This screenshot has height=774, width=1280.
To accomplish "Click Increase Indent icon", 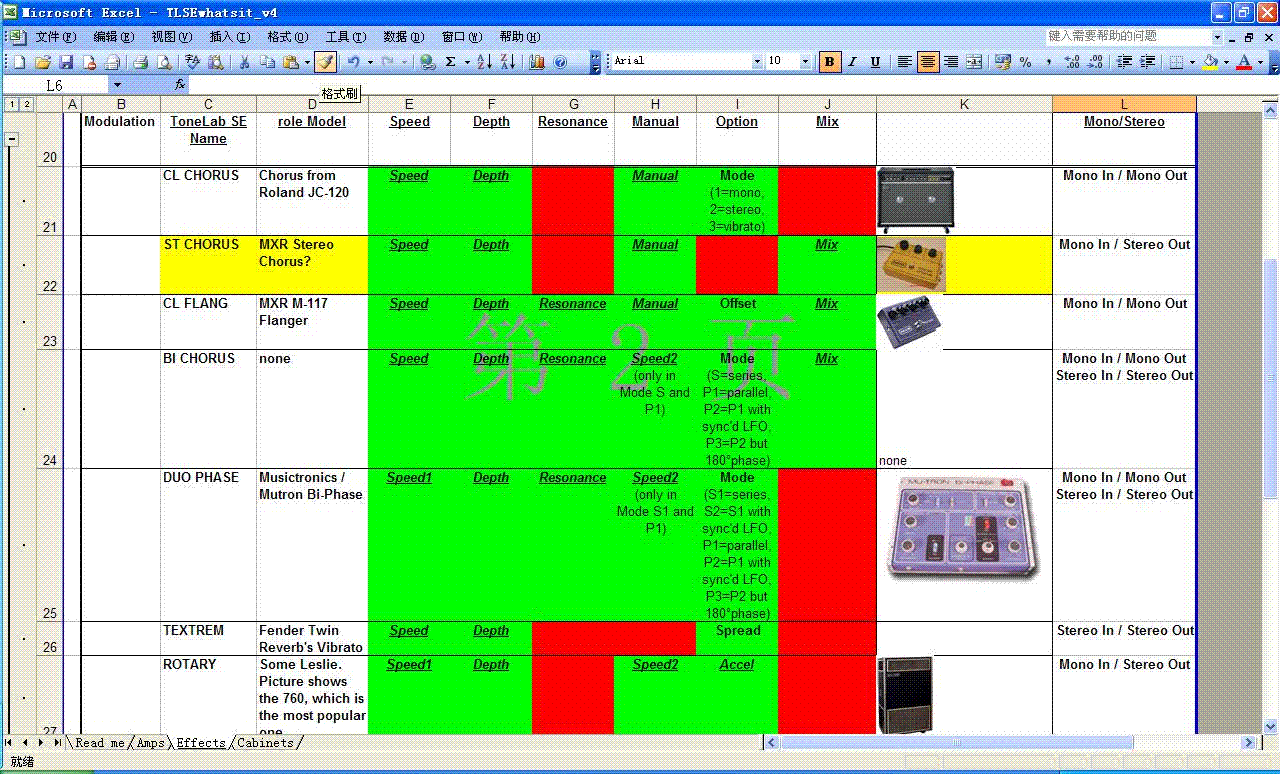I will pos(1148,62).
